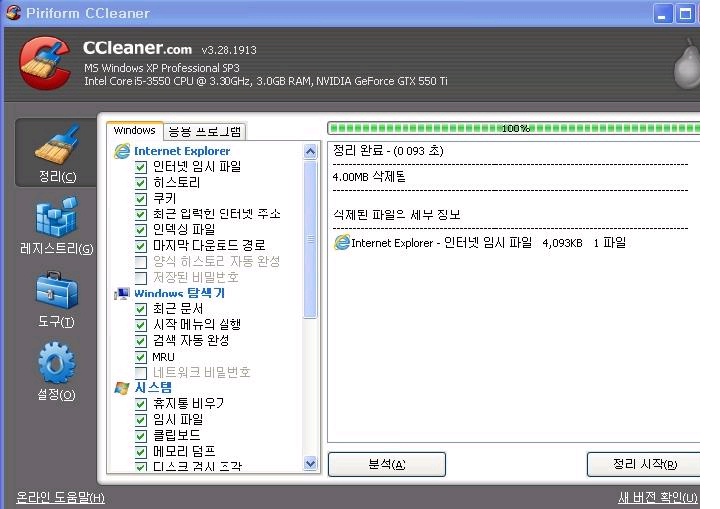Select the 시스템 category heading
Viewport: 720px width, 509px height.
tap(153, 388)
